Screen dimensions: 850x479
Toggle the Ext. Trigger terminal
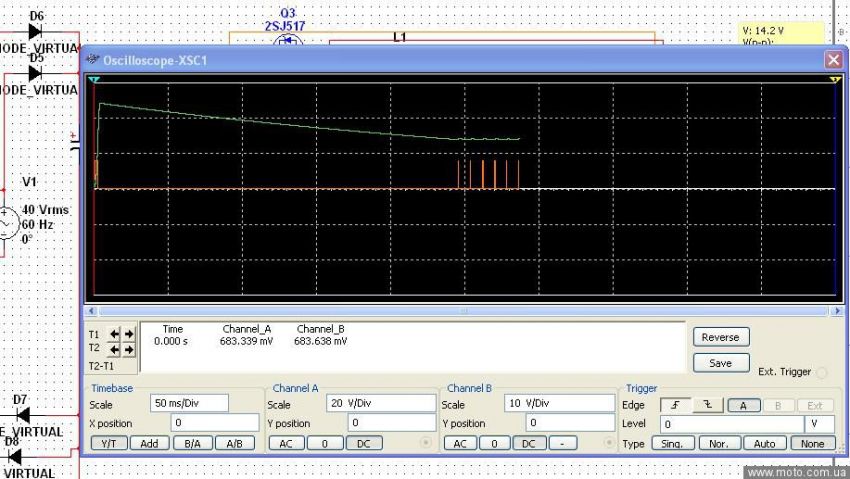point(822,372)
